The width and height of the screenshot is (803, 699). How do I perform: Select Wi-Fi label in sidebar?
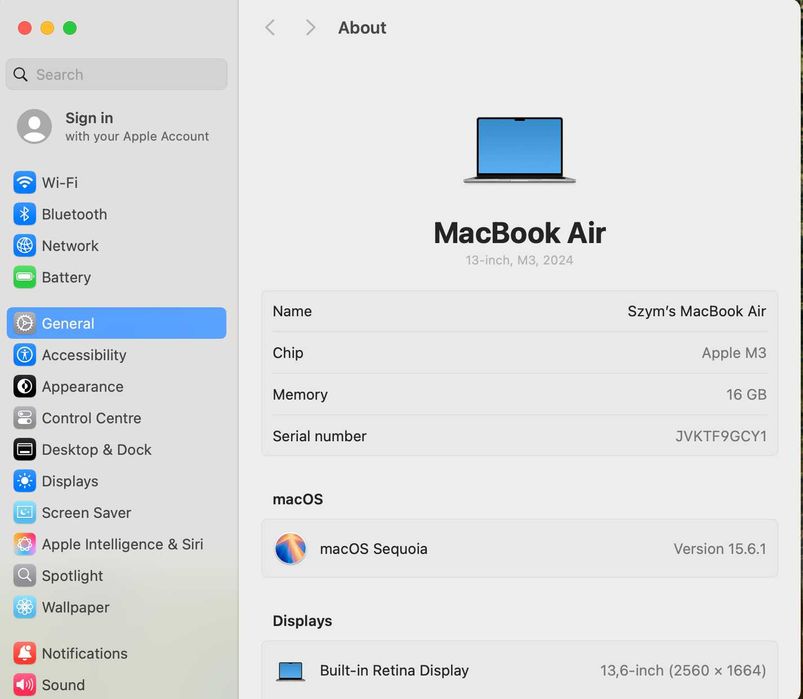[x=60, y=183]
